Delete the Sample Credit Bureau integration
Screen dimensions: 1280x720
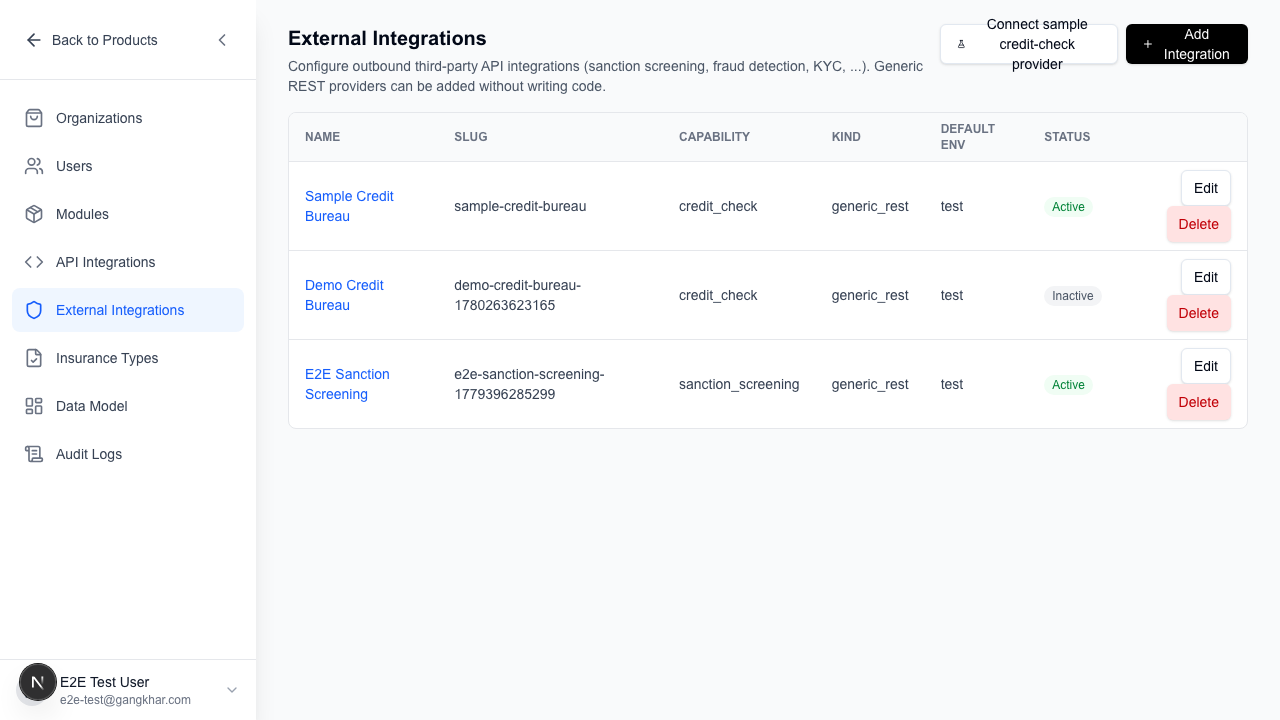click(x=1198, y=224)
